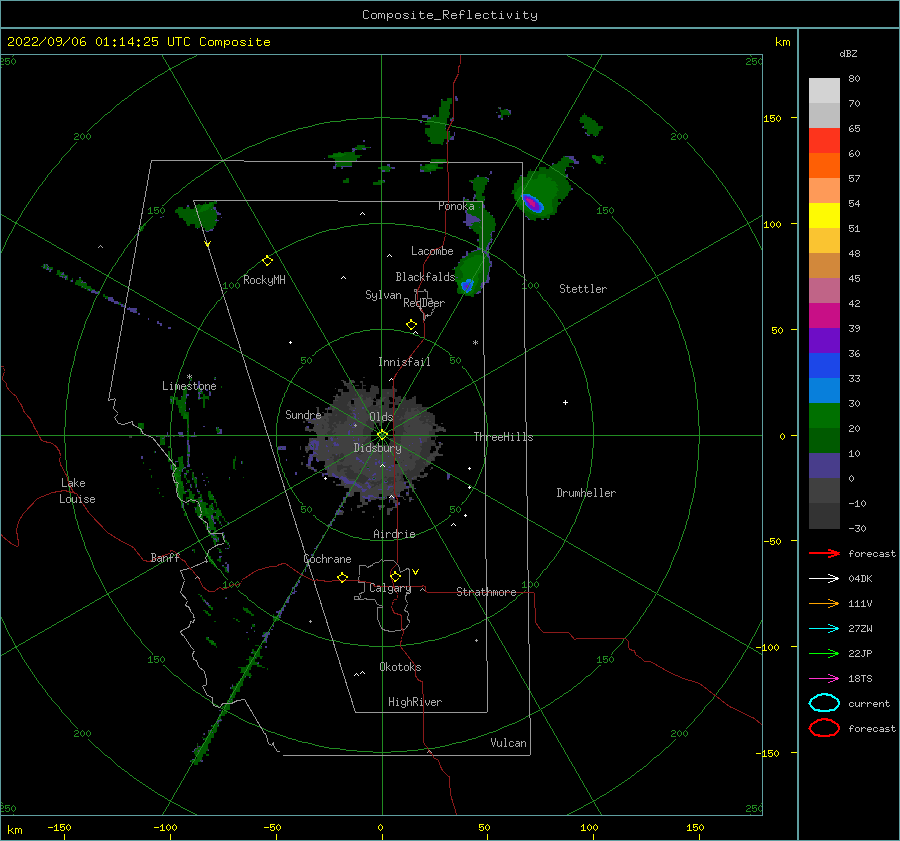Select the 54 dBZ yellow swatch
The width and height of the screenshot is (900, 841).
[x=824, y=215]
